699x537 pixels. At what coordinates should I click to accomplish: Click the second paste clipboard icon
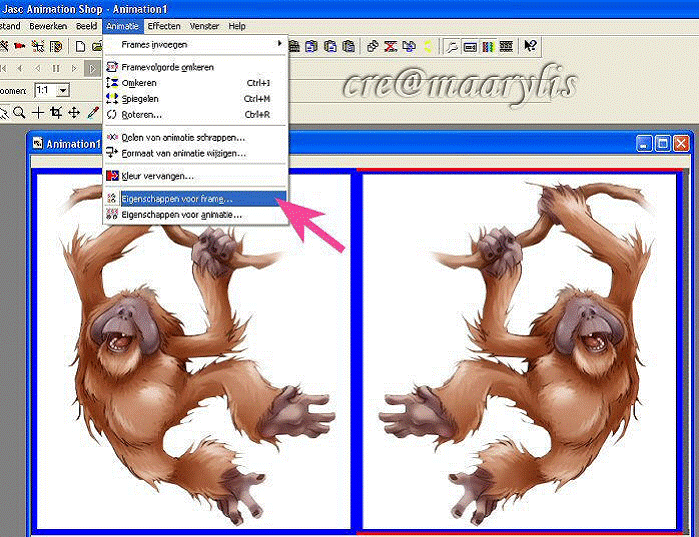tap(330, 46)
